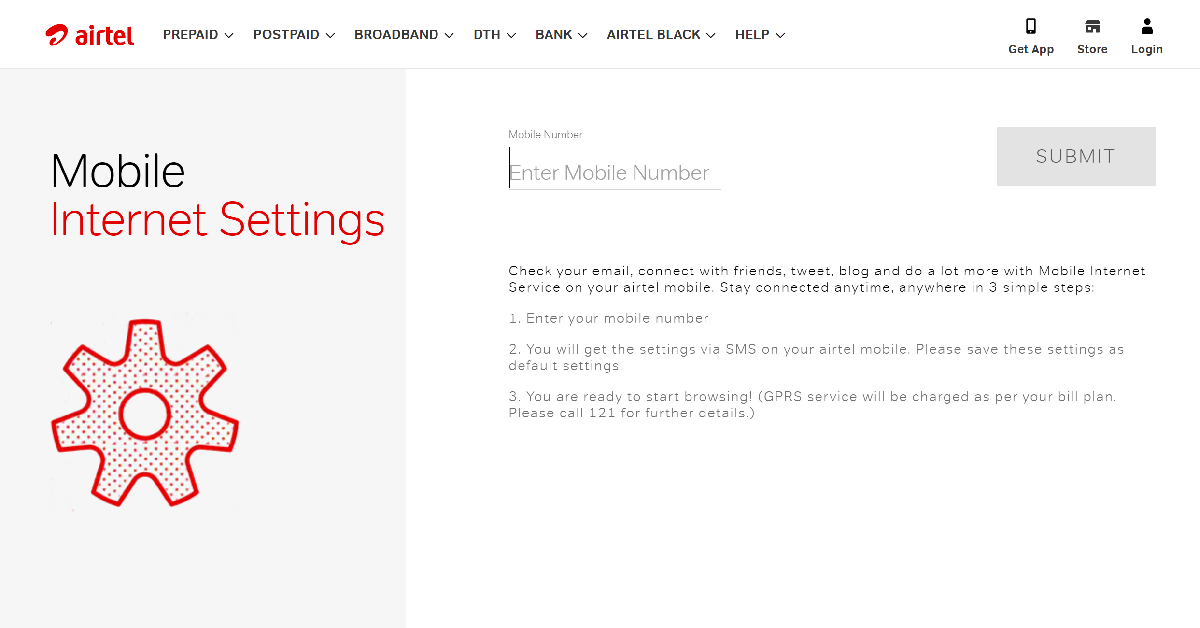The width and height of the screenshot is (1200, 628).
Task: Click the Get App phone icon
Action: [x=1031, y=26]
